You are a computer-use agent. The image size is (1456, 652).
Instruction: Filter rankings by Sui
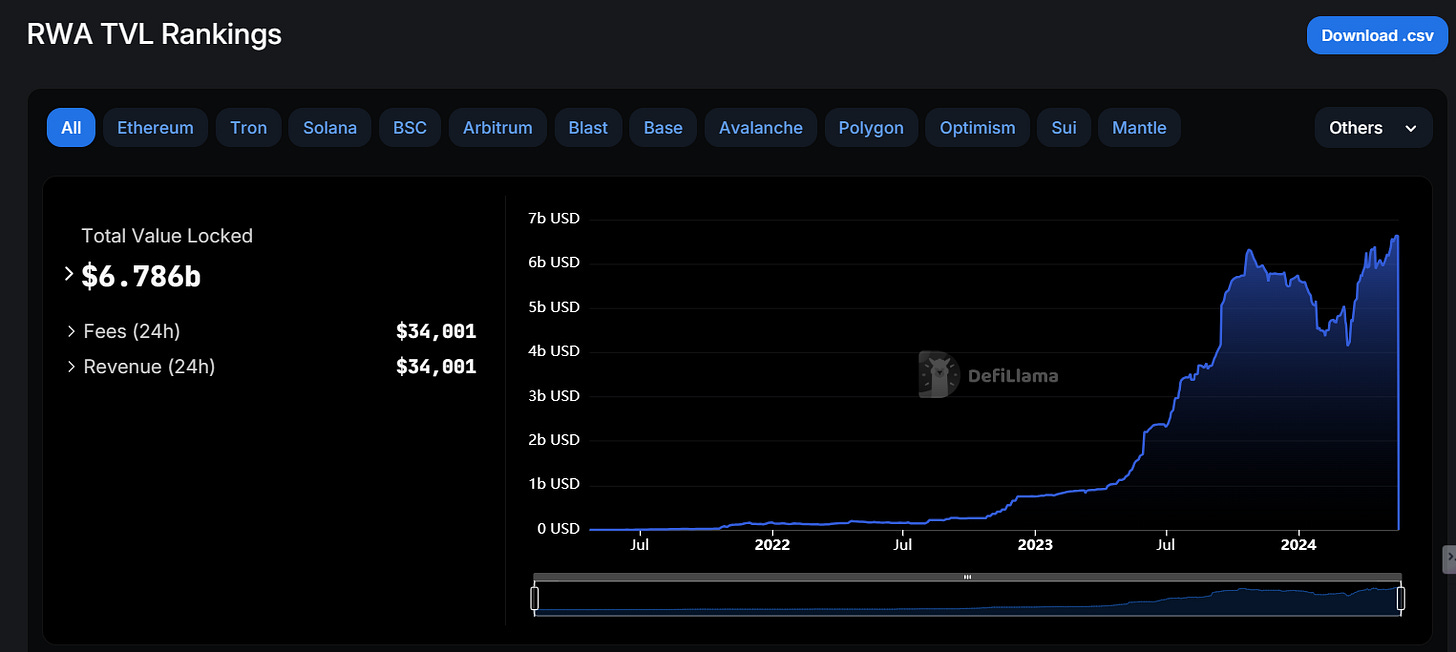coord(1064,128)
